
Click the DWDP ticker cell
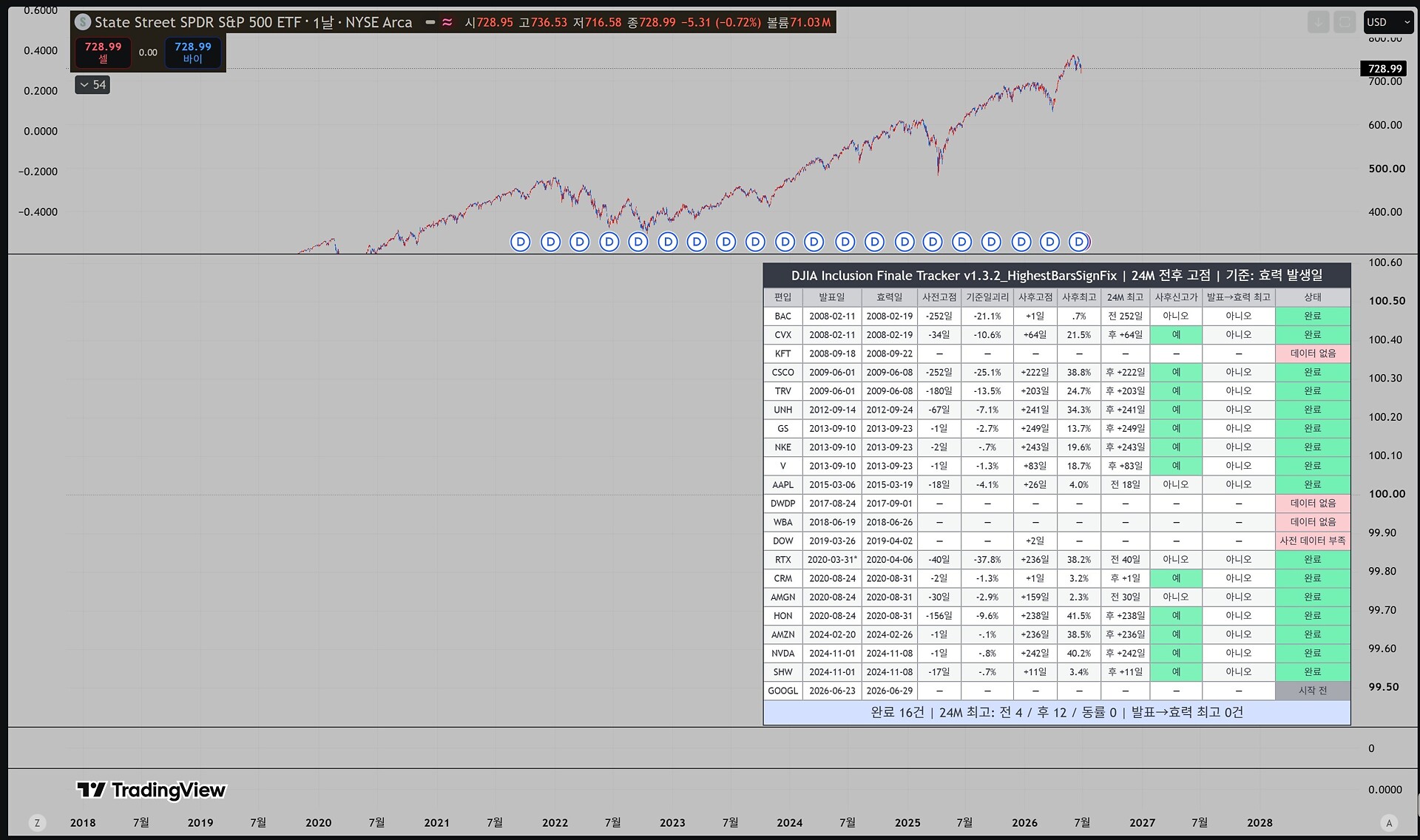pos(782,504)
